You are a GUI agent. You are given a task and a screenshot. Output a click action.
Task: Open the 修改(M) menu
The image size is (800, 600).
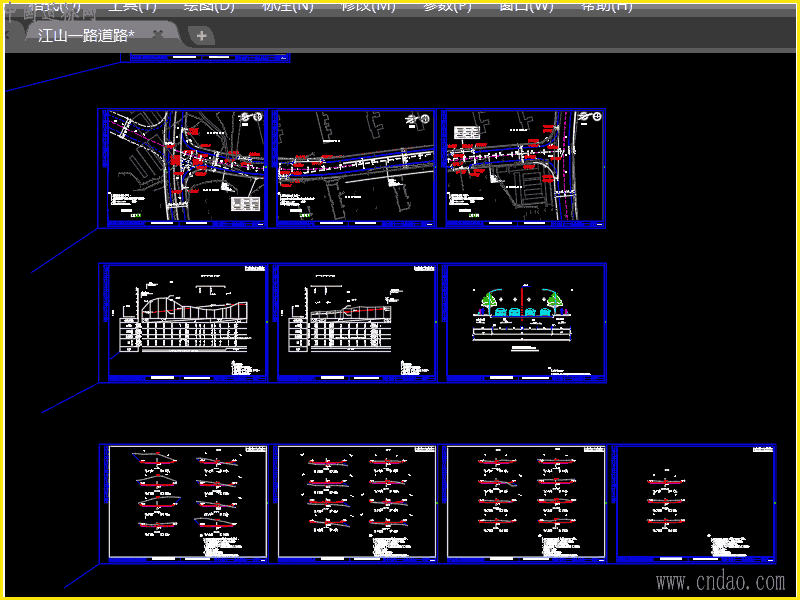(x=368, y=7)
